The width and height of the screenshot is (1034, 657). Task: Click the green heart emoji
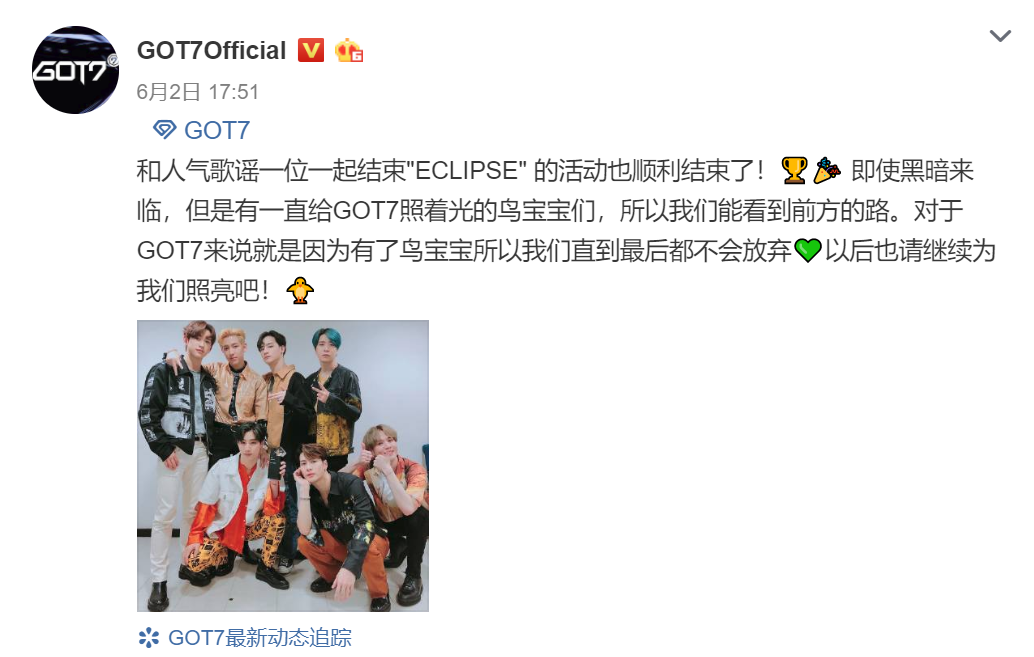tap(808, 250)
